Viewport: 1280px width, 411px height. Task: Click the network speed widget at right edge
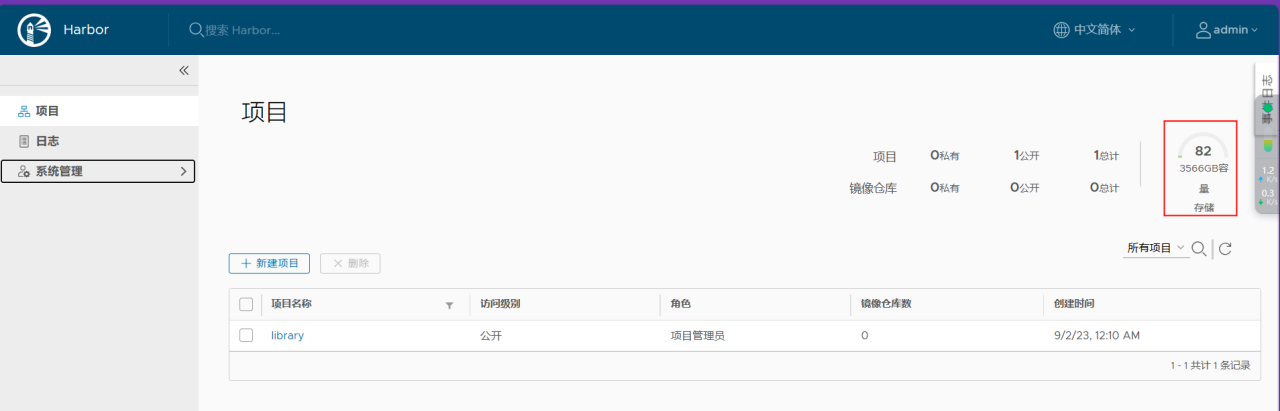tap(1268, 185)
